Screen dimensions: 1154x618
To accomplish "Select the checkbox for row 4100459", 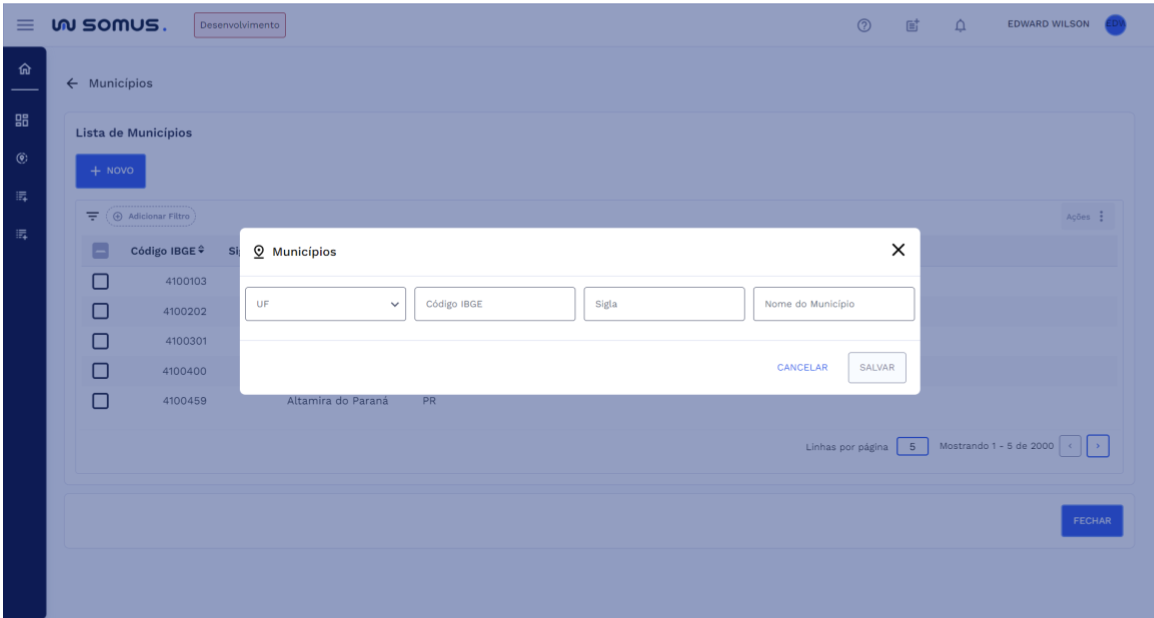I will (x=100, y=402).
